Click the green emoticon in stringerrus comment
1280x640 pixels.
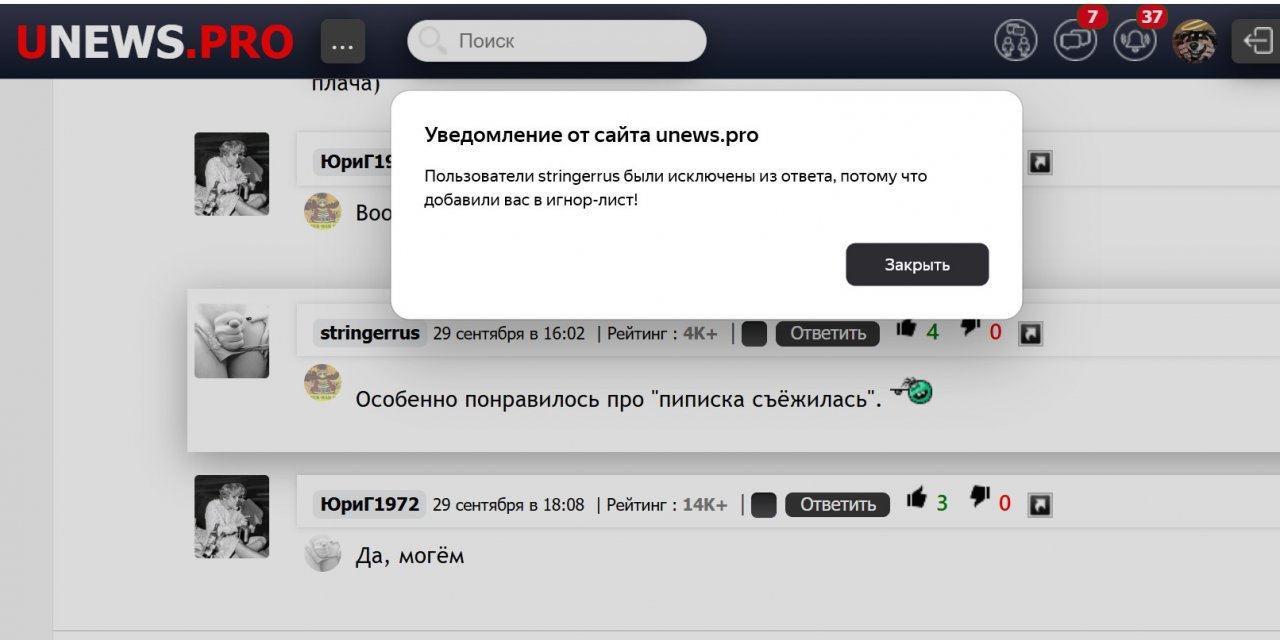(912, 390)
